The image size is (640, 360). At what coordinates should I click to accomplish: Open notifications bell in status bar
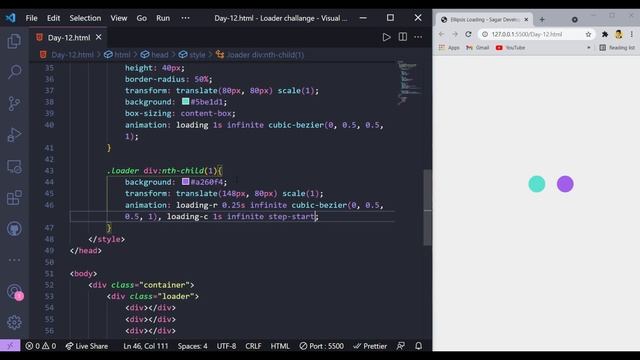418,346
